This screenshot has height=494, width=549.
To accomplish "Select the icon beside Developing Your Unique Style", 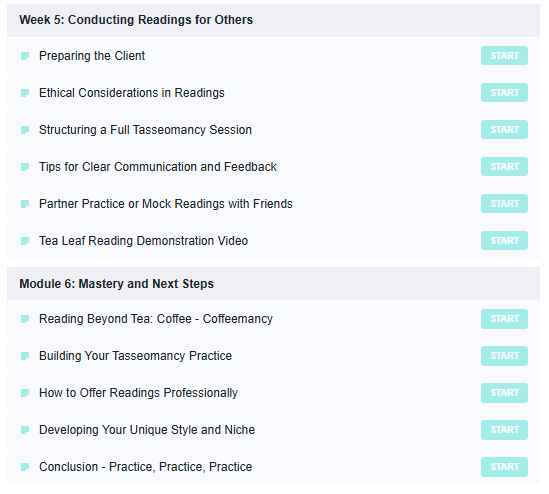I will click(x=25, y=430).
